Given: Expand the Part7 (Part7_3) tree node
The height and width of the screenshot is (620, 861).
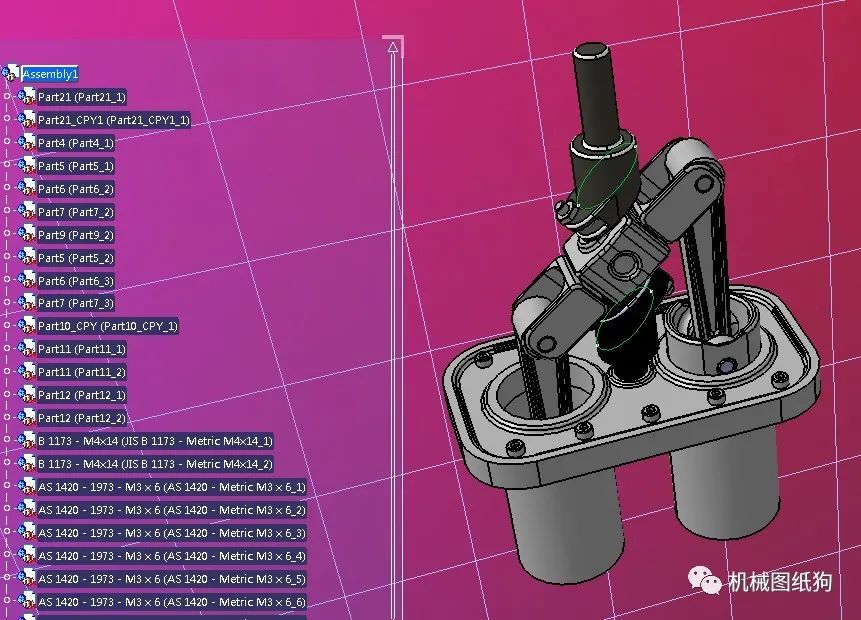Looking at the screenshot, I should [7, 302].
